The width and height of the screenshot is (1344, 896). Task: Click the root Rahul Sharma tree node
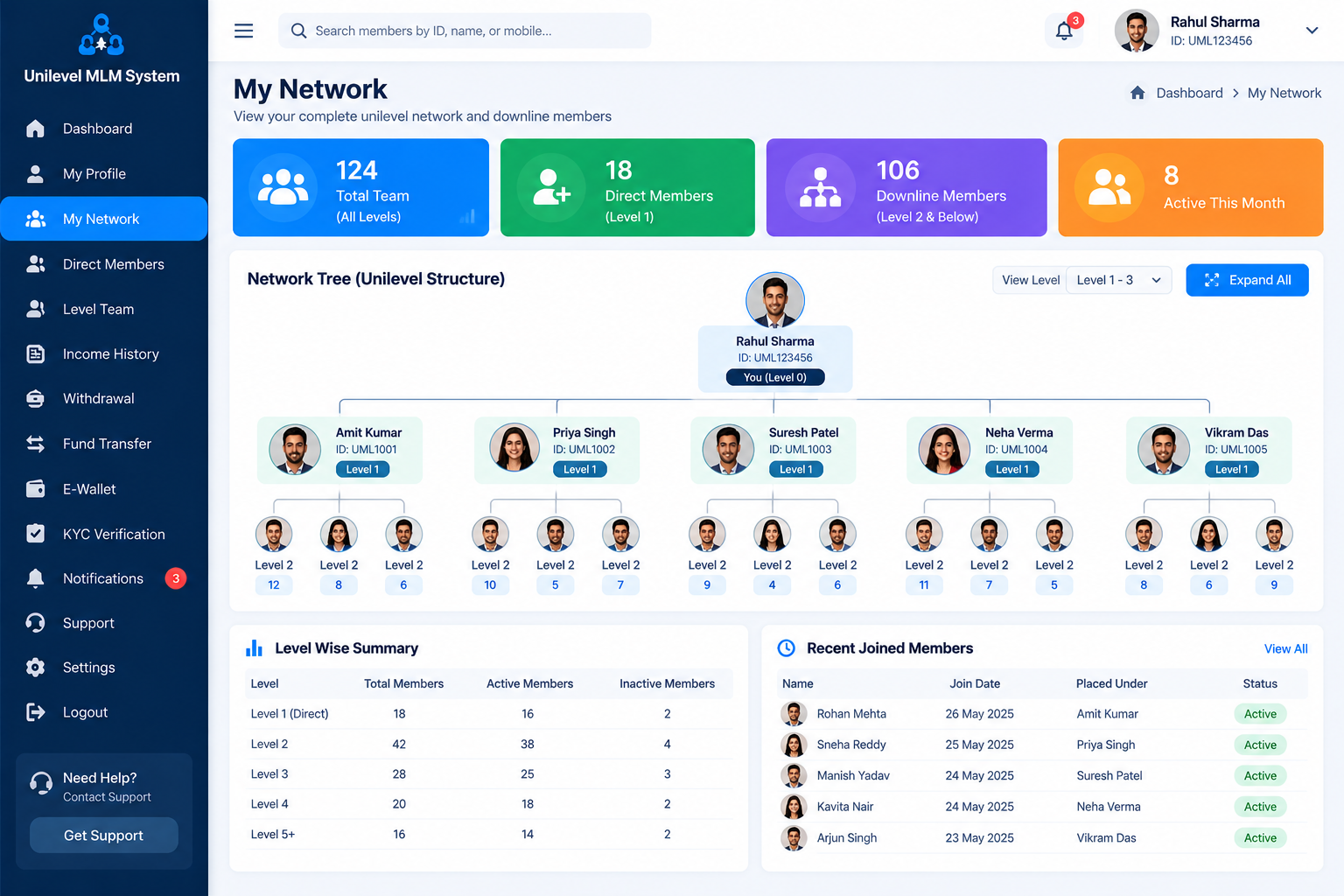775,359
